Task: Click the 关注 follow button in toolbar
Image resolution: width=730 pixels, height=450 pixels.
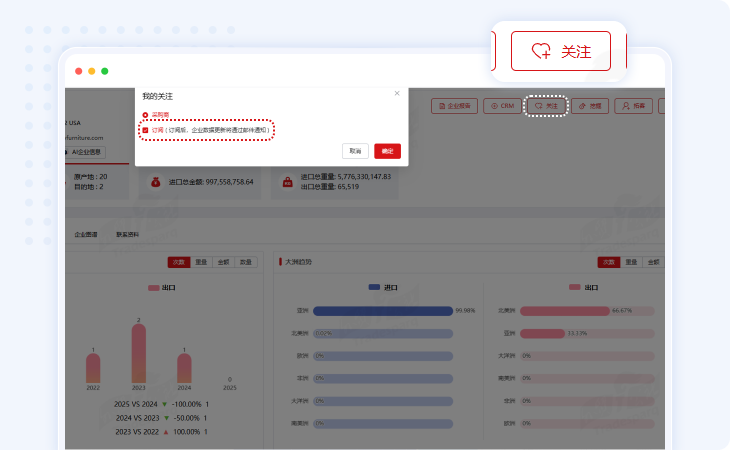Action: pyautogui.click(x=546, y=104)
